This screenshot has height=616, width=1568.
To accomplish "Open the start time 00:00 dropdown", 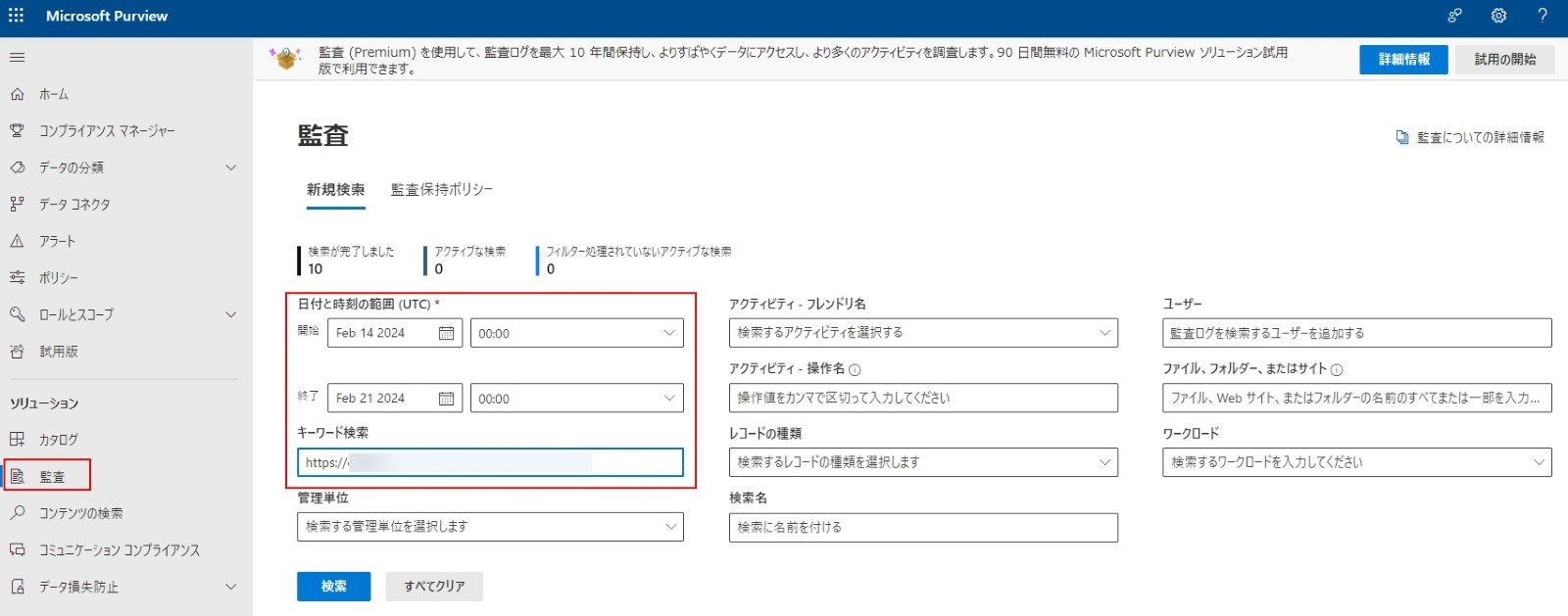I will click(x=577, y=333).
